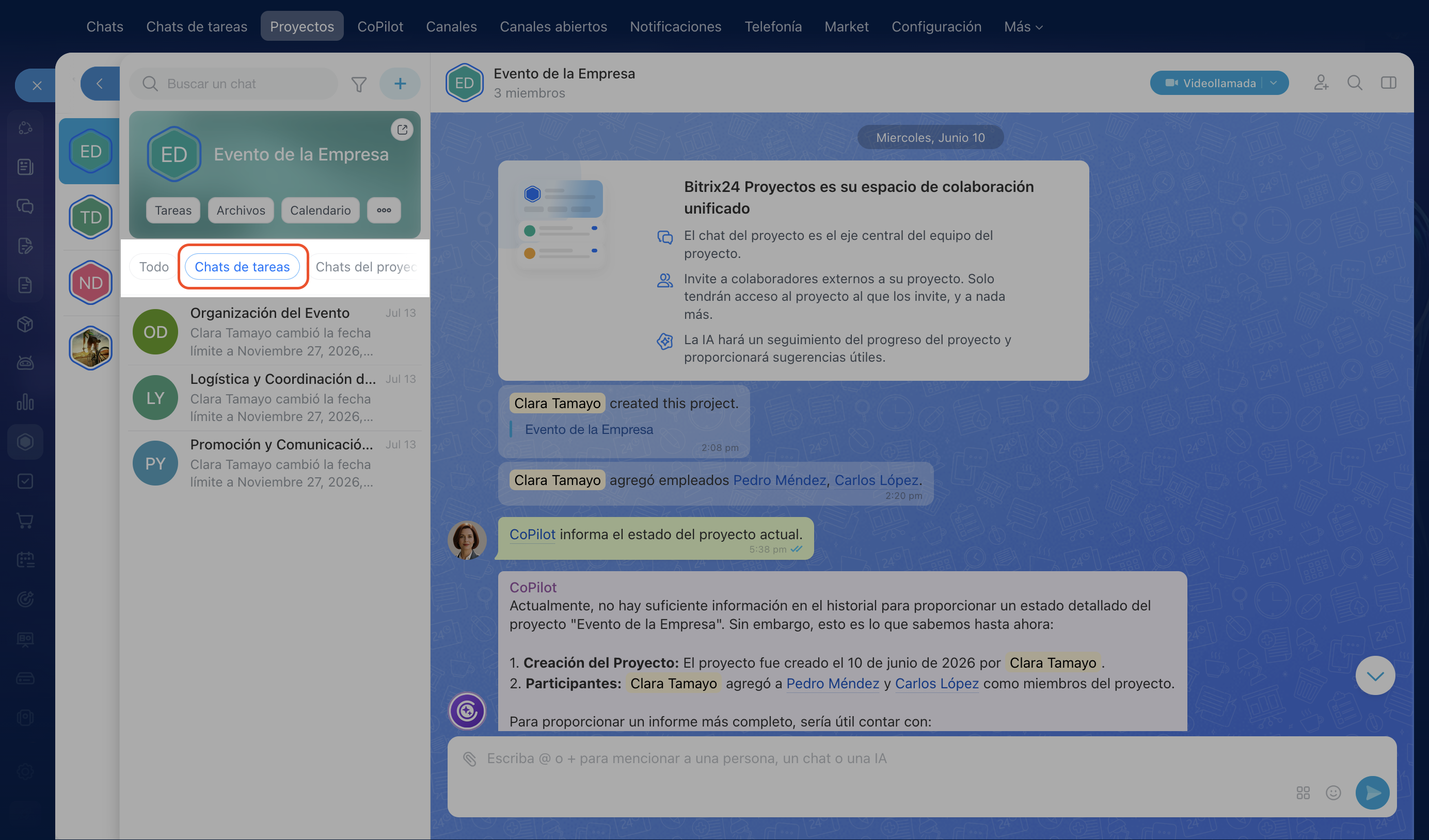
Task: Click the message input box
Action: pyautogui.click(x=922, y=777)
